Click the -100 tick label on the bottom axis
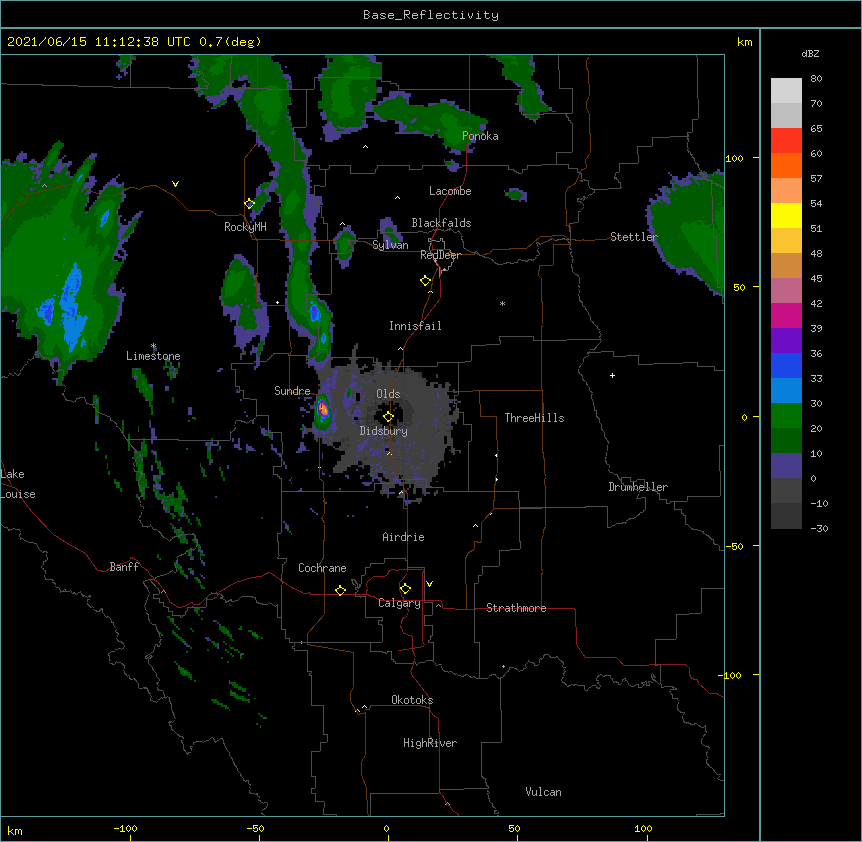 click(x=125, y=828)
